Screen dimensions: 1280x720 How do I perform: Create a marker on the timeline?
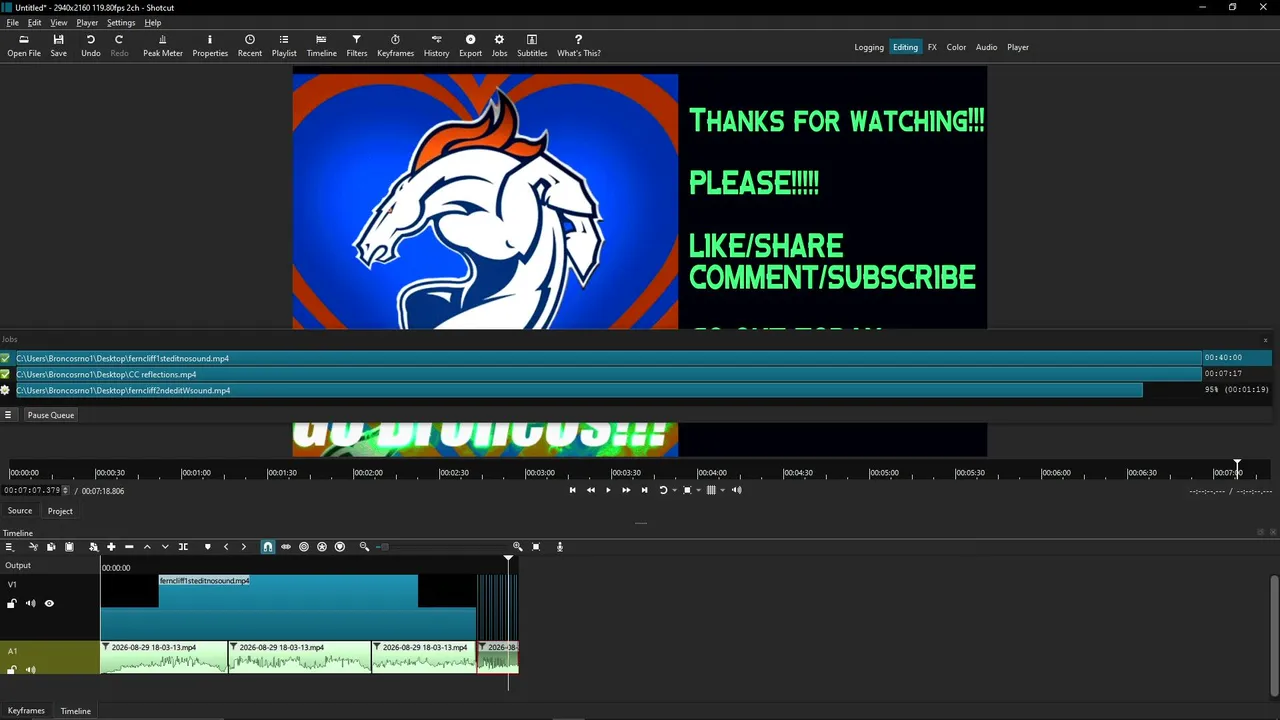click(208, 547)
